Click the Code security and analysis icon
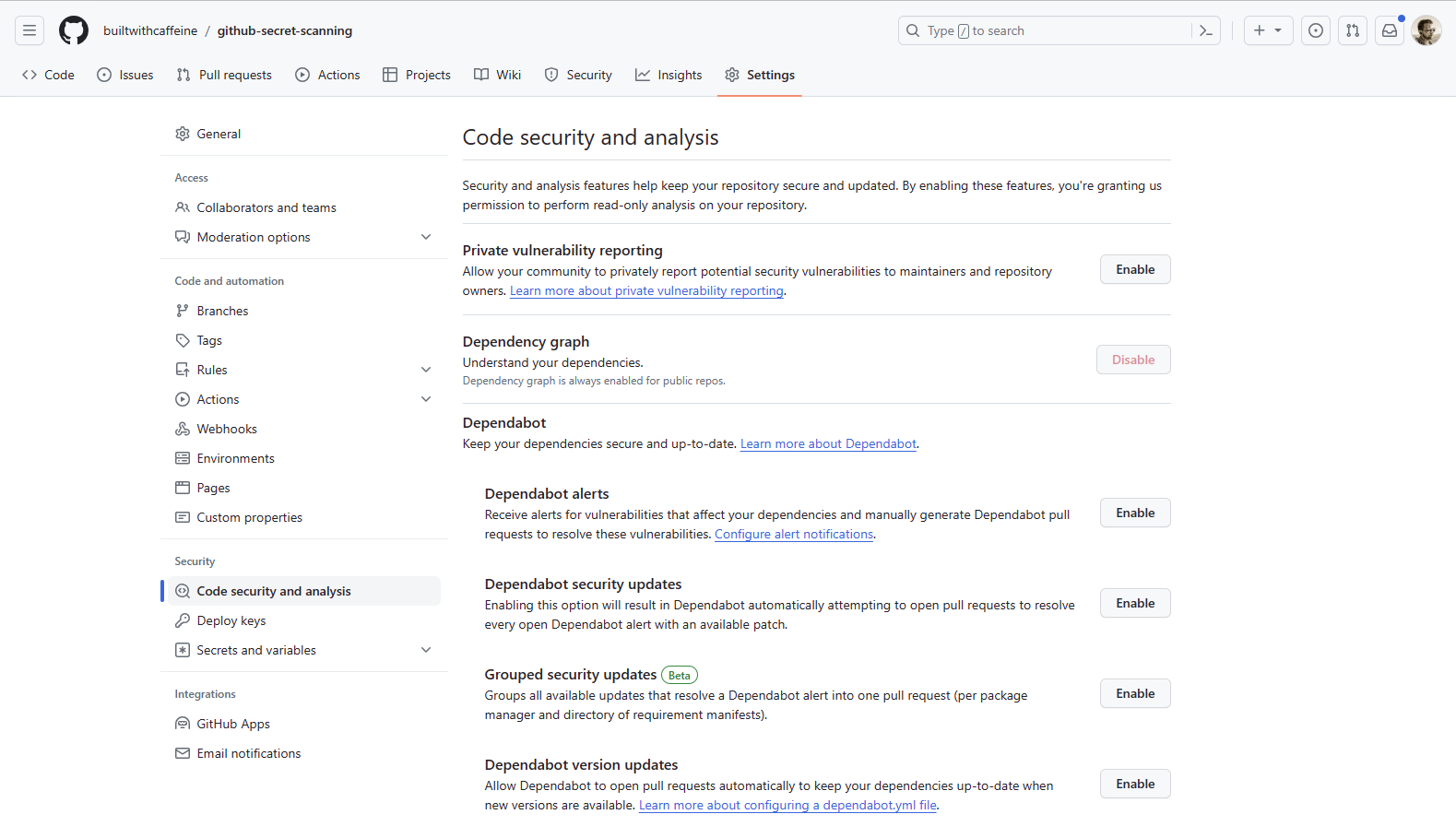1456x838 pixels. pyautogui.click(x=183, y=591)
